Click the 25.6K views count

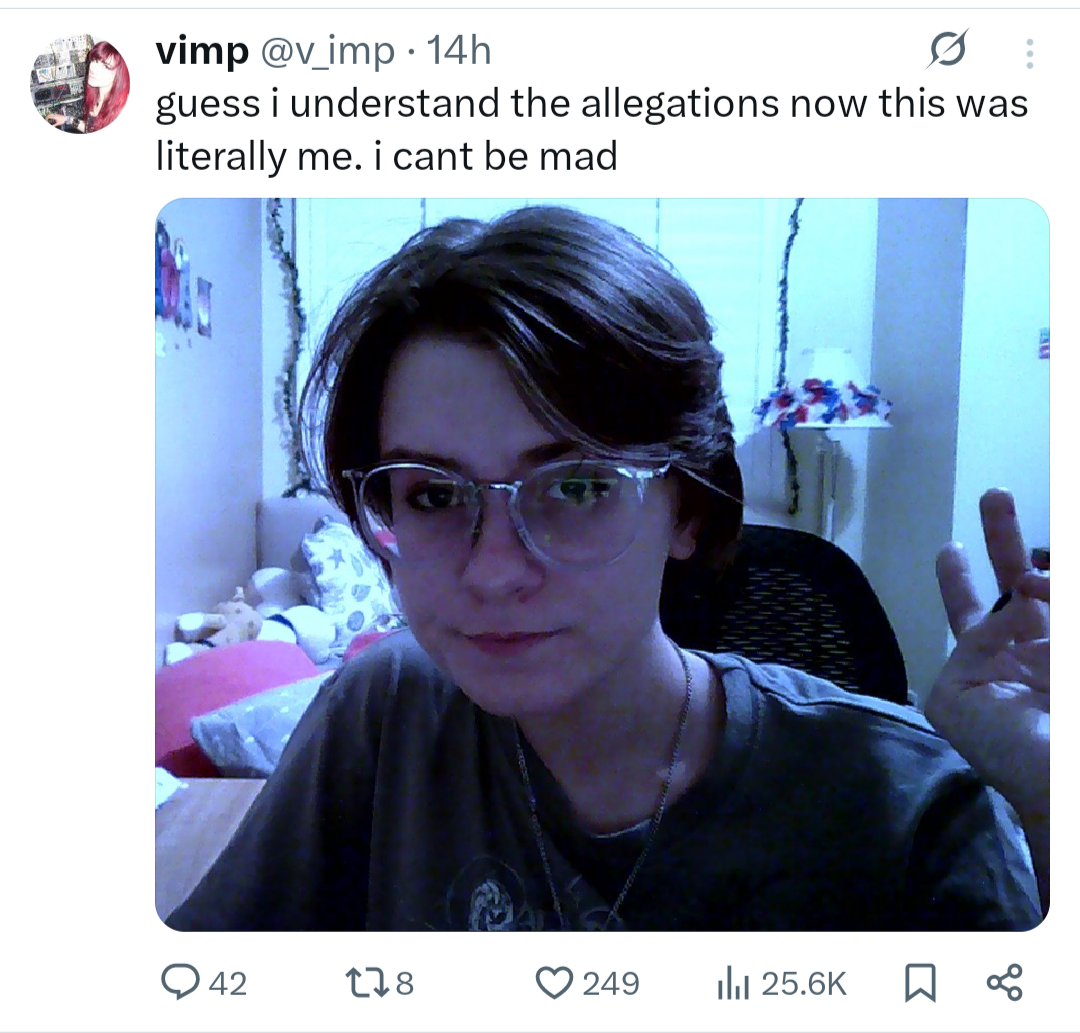[802, 983]
